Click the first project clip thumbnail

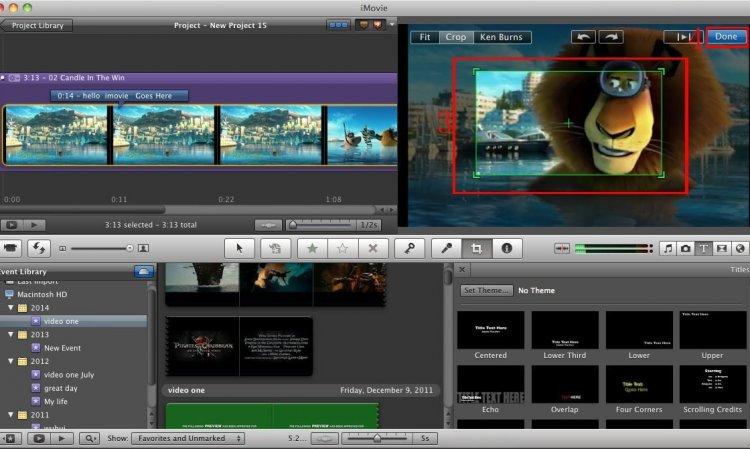point(56,135)
